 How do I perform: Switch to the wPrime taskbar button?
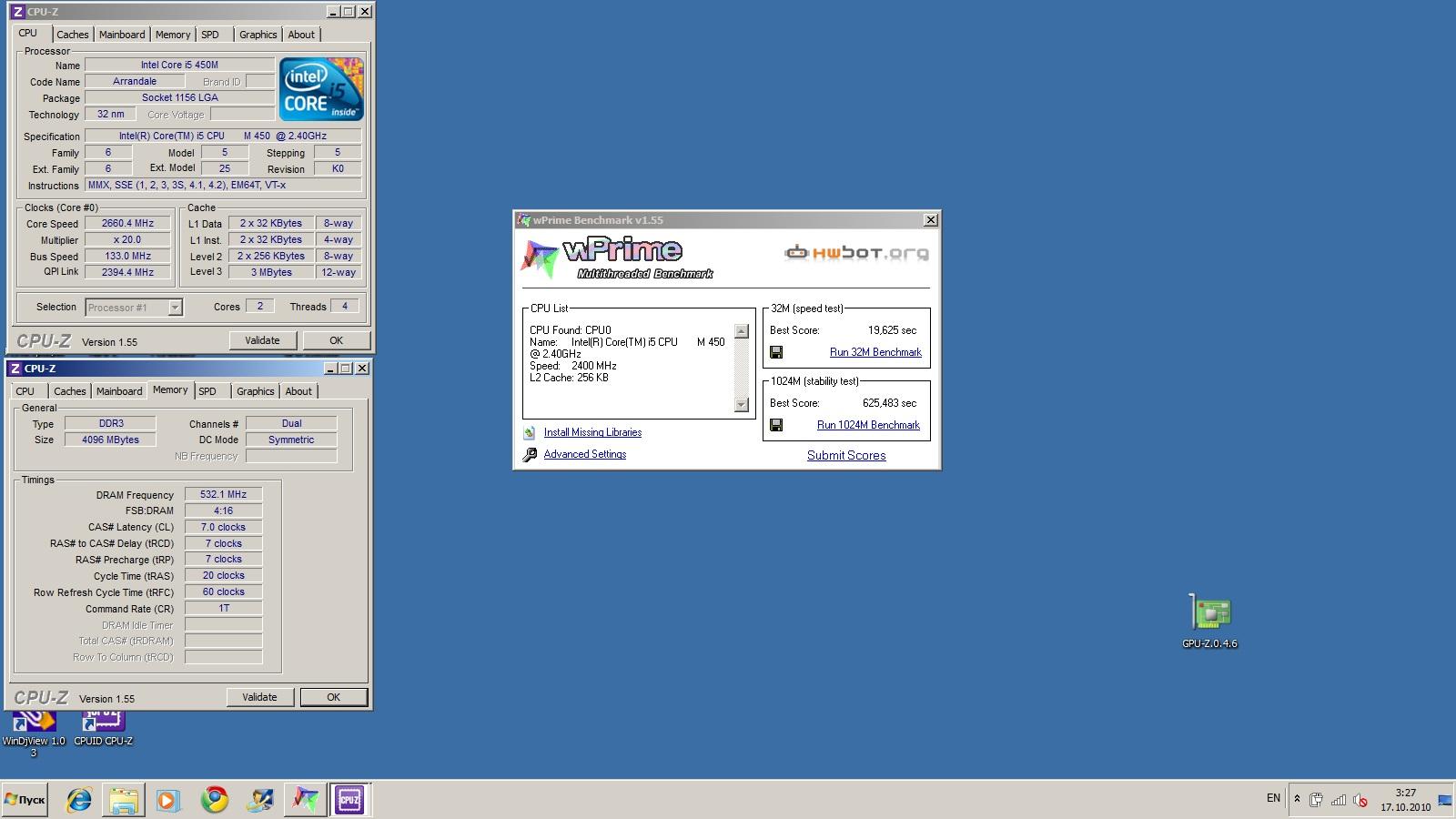[306, 800]
